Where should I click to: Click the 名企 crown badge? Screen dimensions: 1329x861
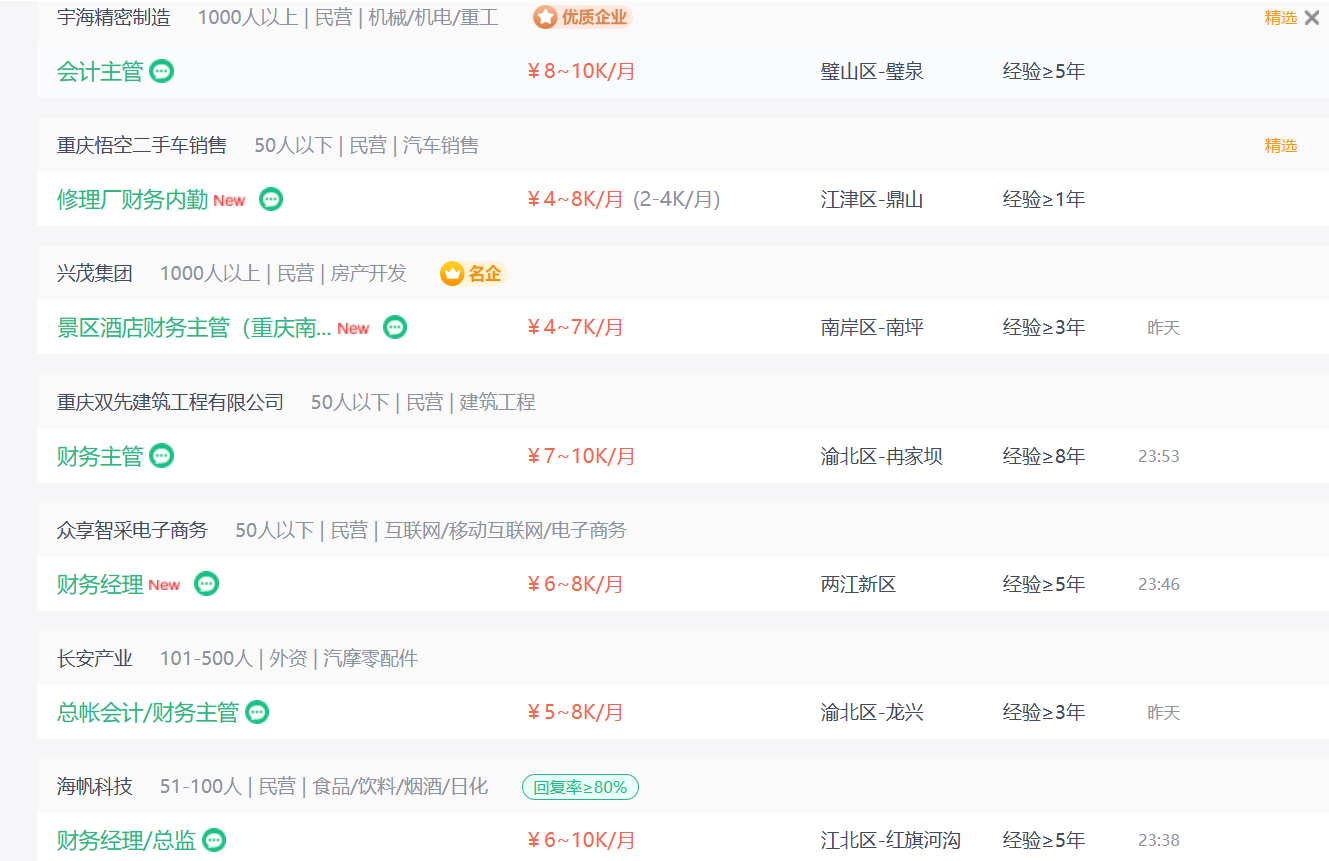(x=473, y=273)
